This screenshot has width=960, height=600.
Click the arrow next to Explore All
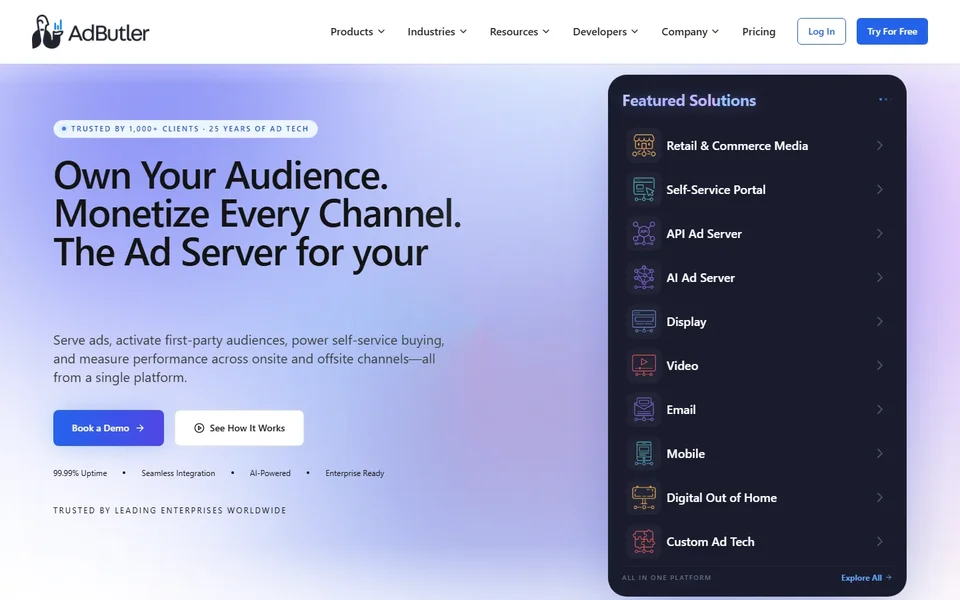click(x=888, y=577)
